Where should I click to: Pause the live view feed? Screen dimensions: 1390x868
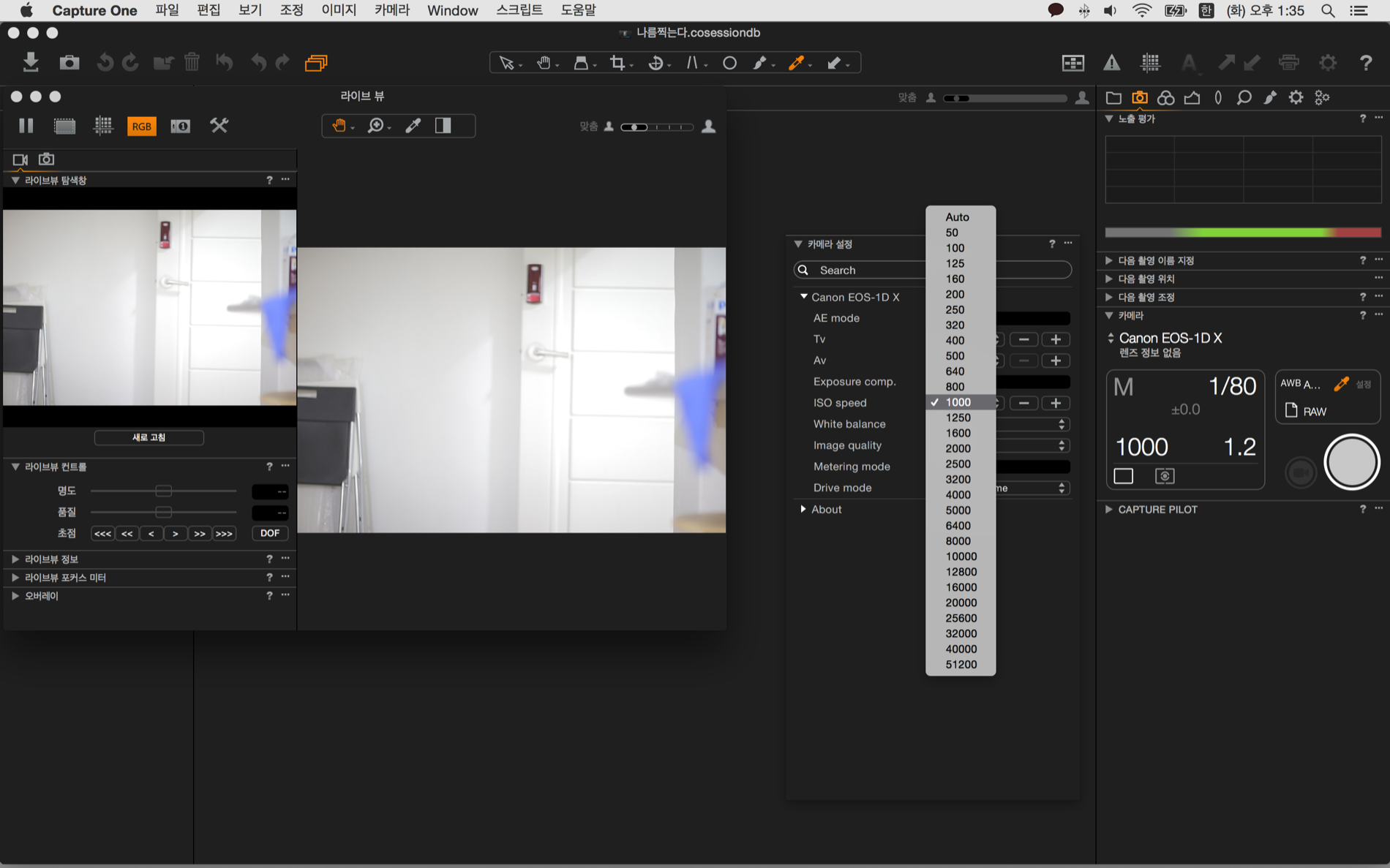pyautogui.click(x=26, y=126)
